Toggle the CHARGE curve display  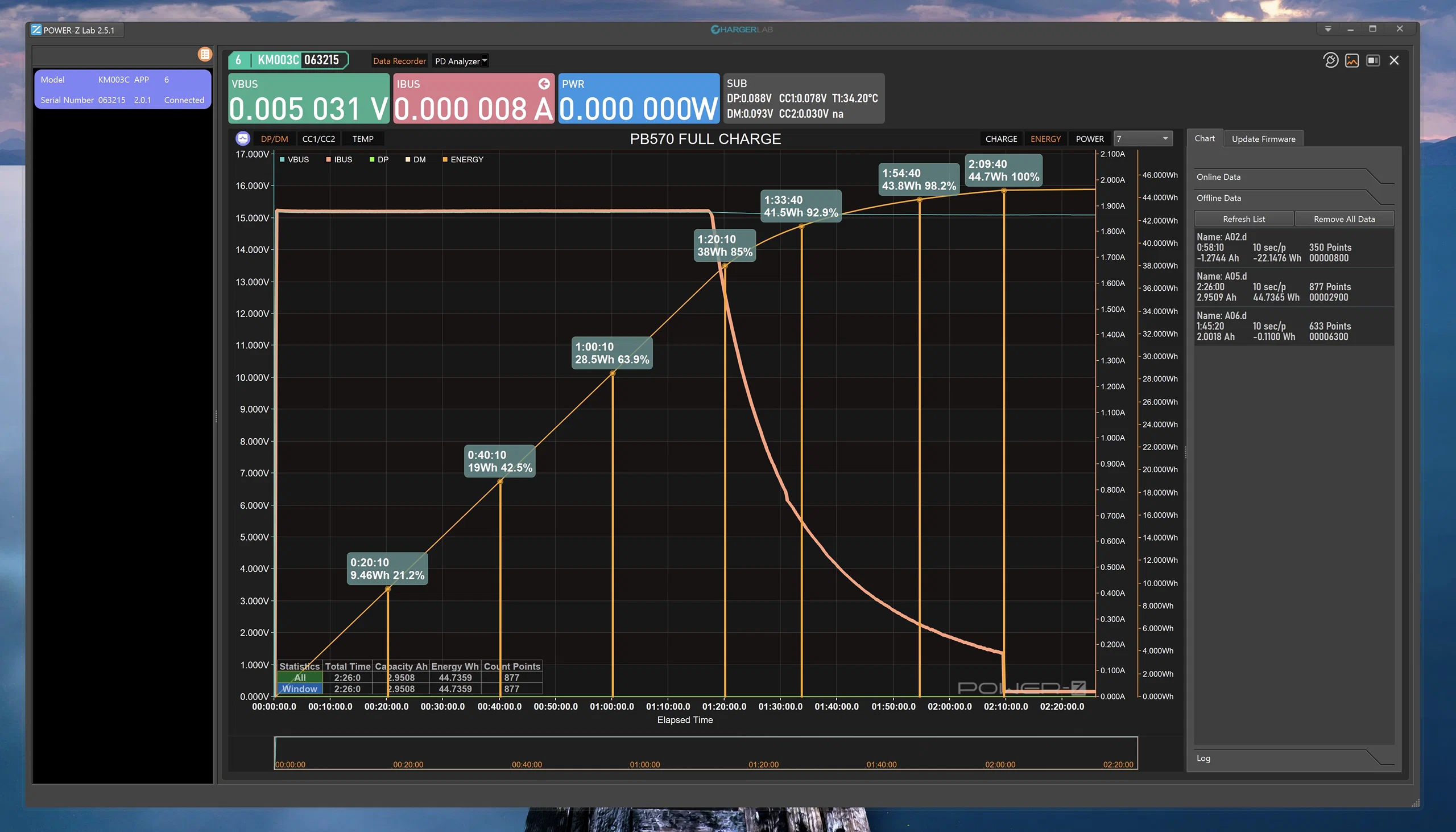tap(1001, 139)
